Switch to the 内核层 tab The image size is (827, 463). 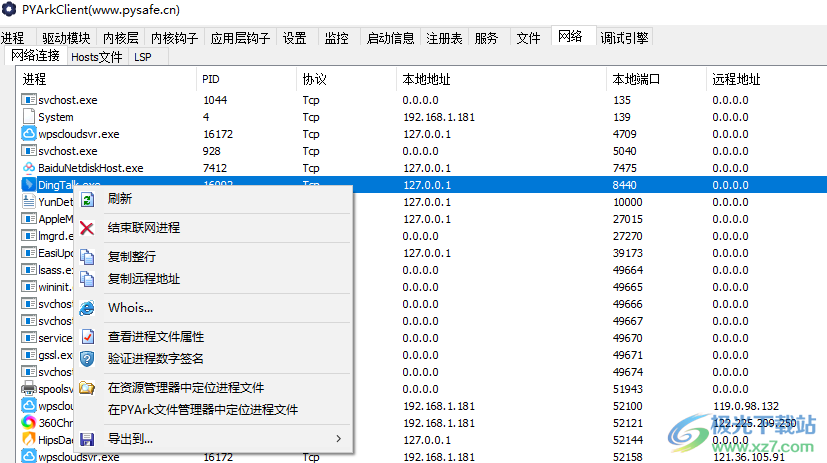coord(121,38)
